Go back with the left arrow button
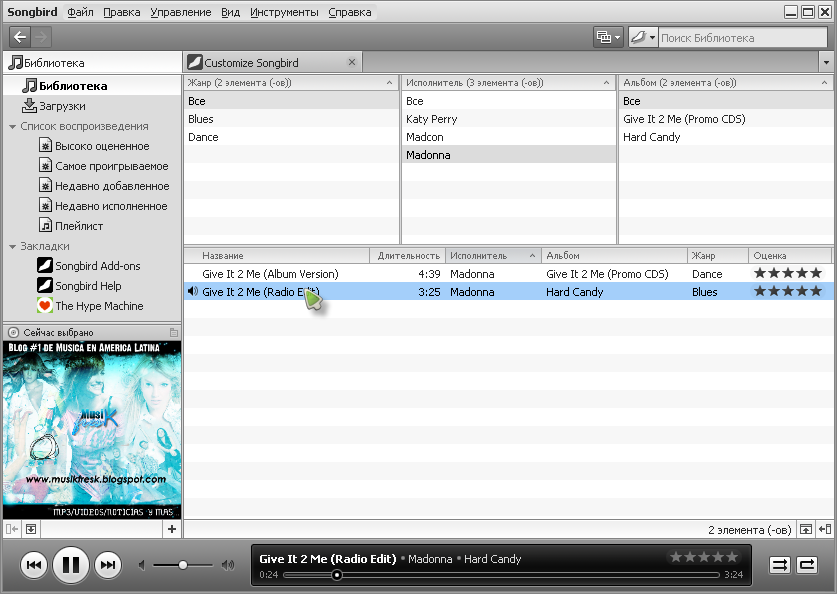The image size is (837, 594). pos(20,37)
